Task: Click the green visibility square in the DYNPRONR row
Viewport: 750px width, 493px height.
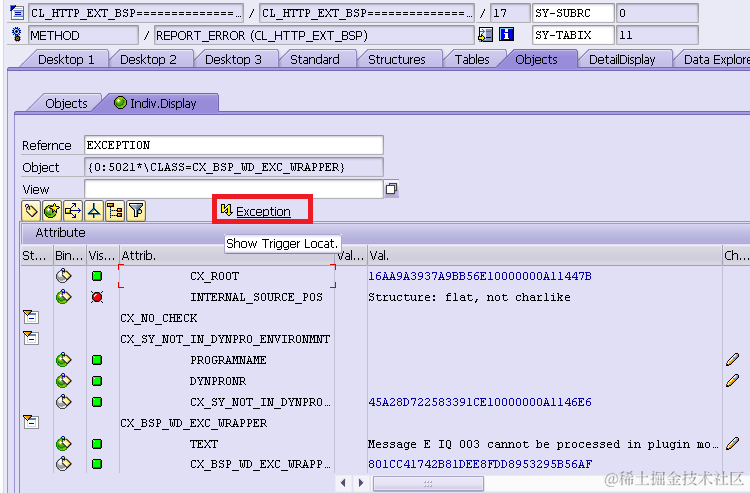Action: pos(97,381)
